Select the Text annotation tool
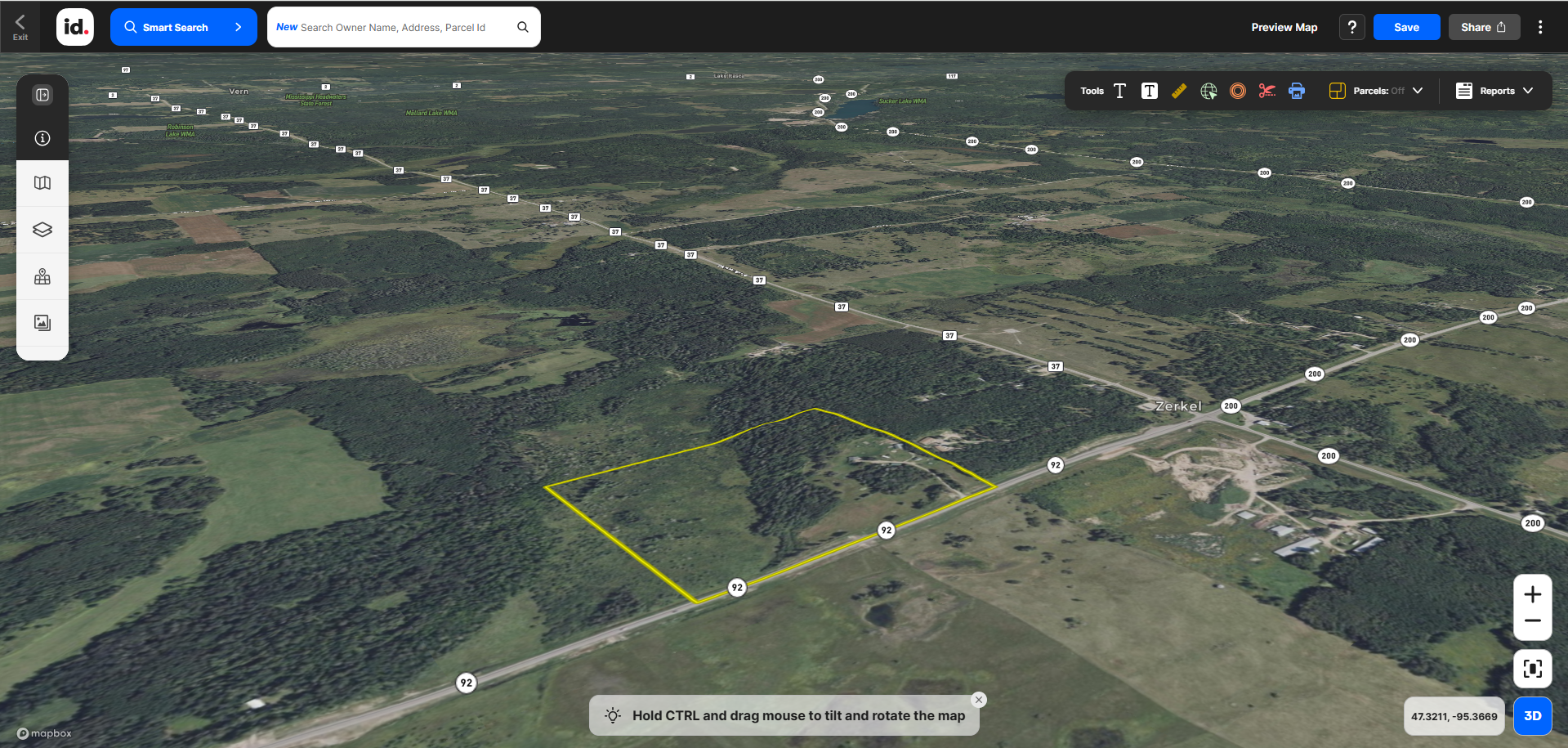 click(x=1119, y=91)
